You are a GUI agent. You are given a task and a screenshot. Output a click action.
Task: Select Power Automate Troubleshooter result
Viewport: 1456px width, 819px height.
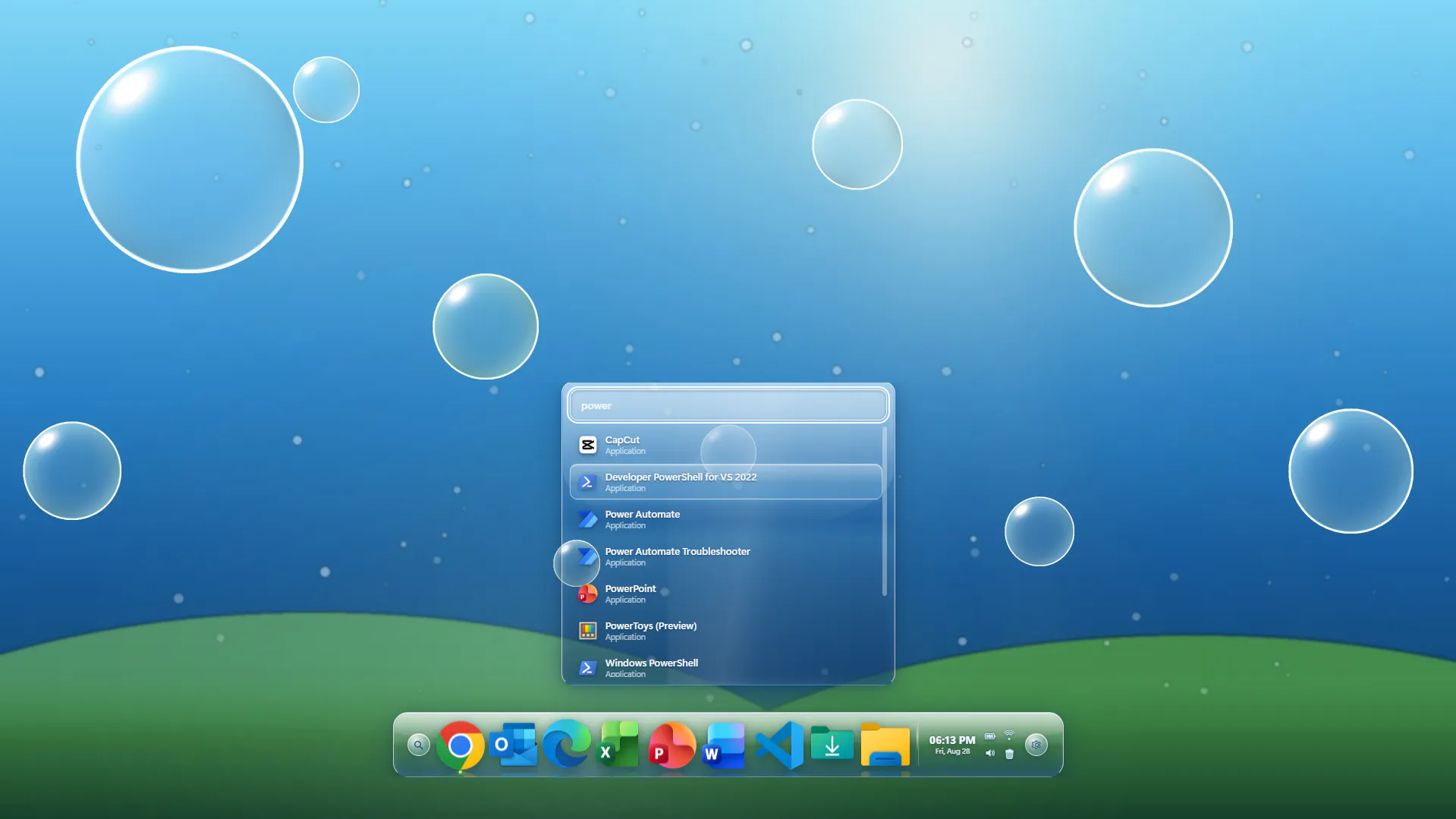click(x=726, y=556)
